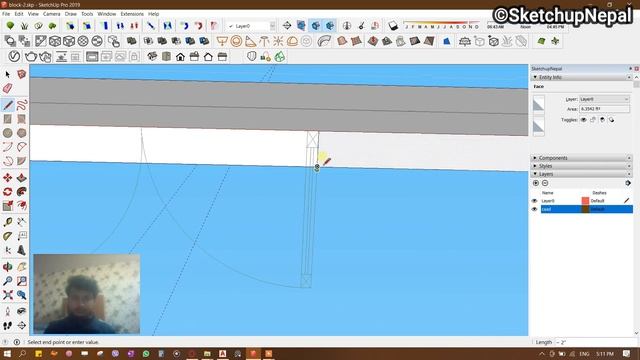
Task: Choose the Eraser tool
Action: tap(7, 88)
